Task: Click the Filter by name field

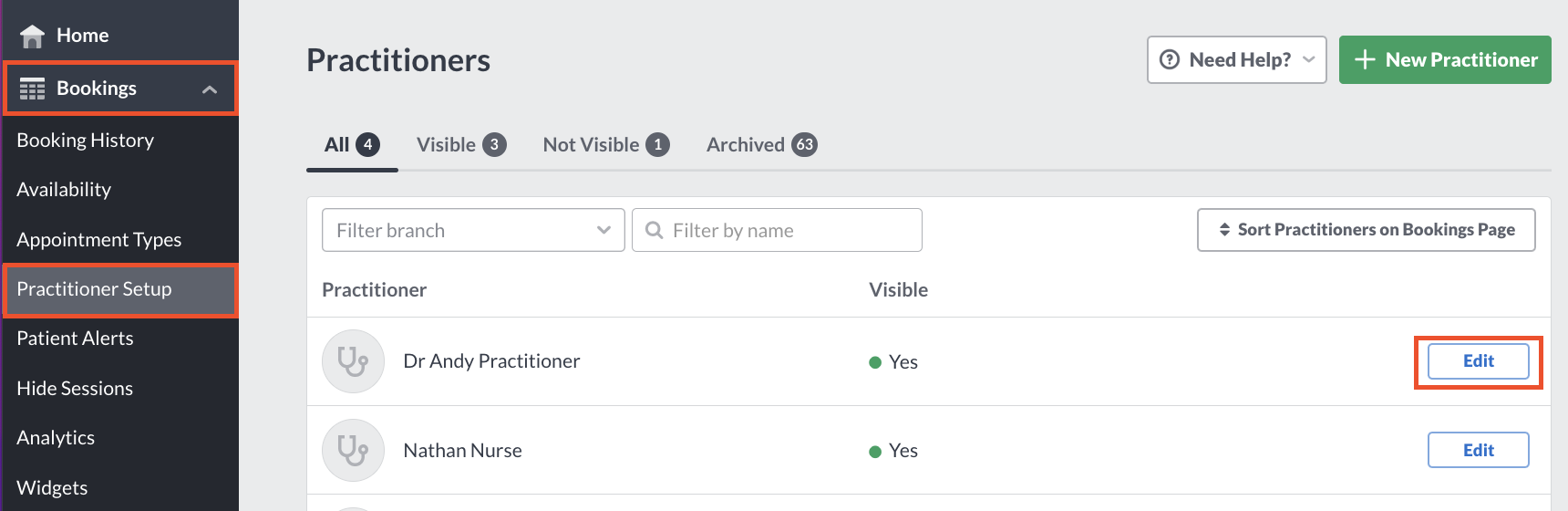Action: (x=777, y=230)
